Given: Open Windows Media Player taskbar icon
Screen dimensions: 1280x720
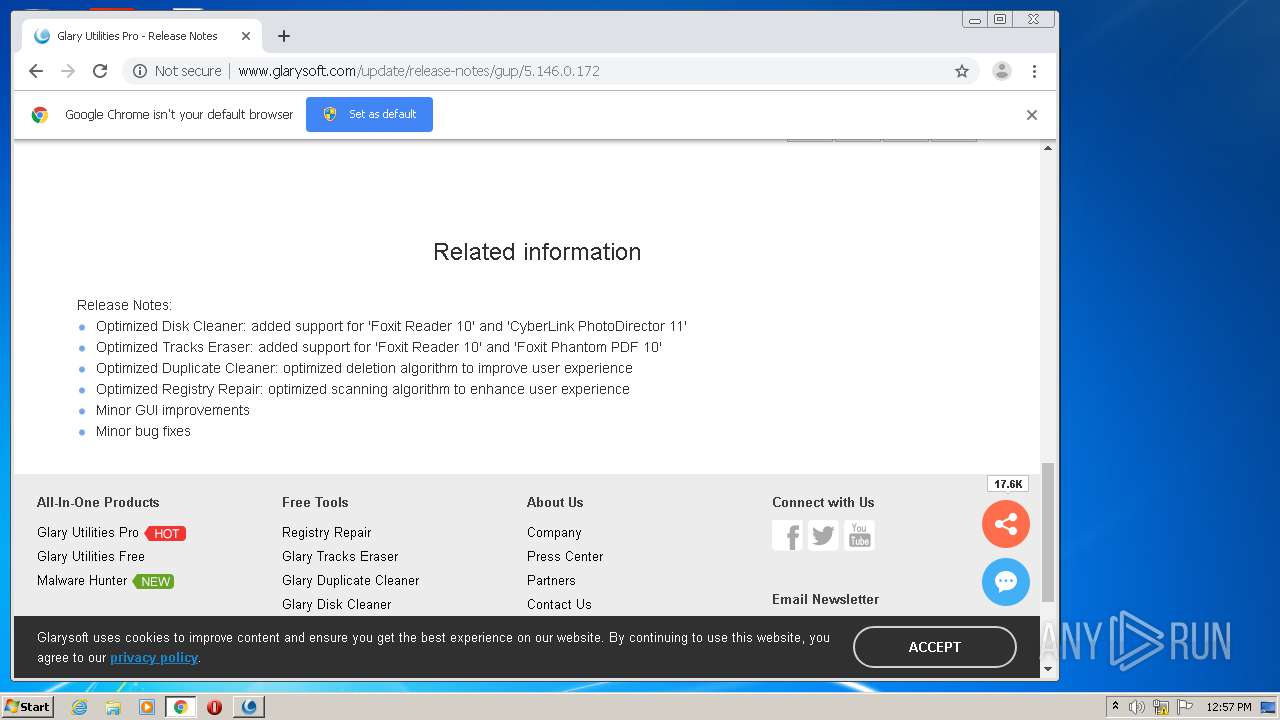Looking at the screenshot, I should point(147,707).
